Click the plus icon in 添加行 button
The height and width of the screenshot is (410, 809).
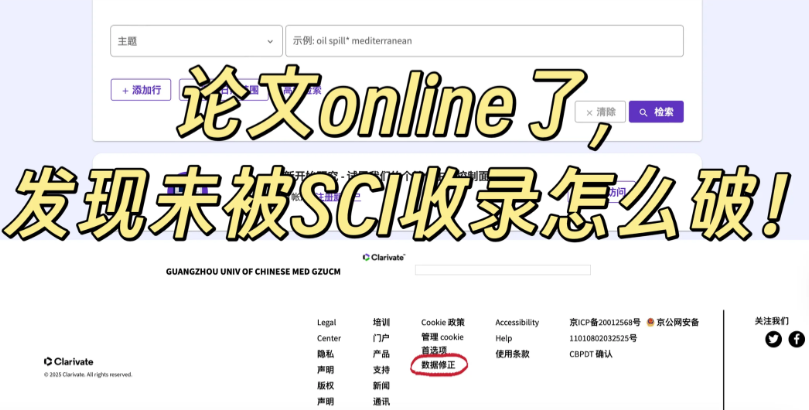125,91
